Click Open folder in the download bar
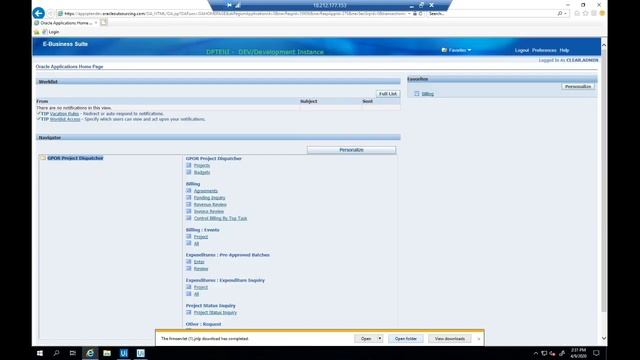 pos(406,338)
